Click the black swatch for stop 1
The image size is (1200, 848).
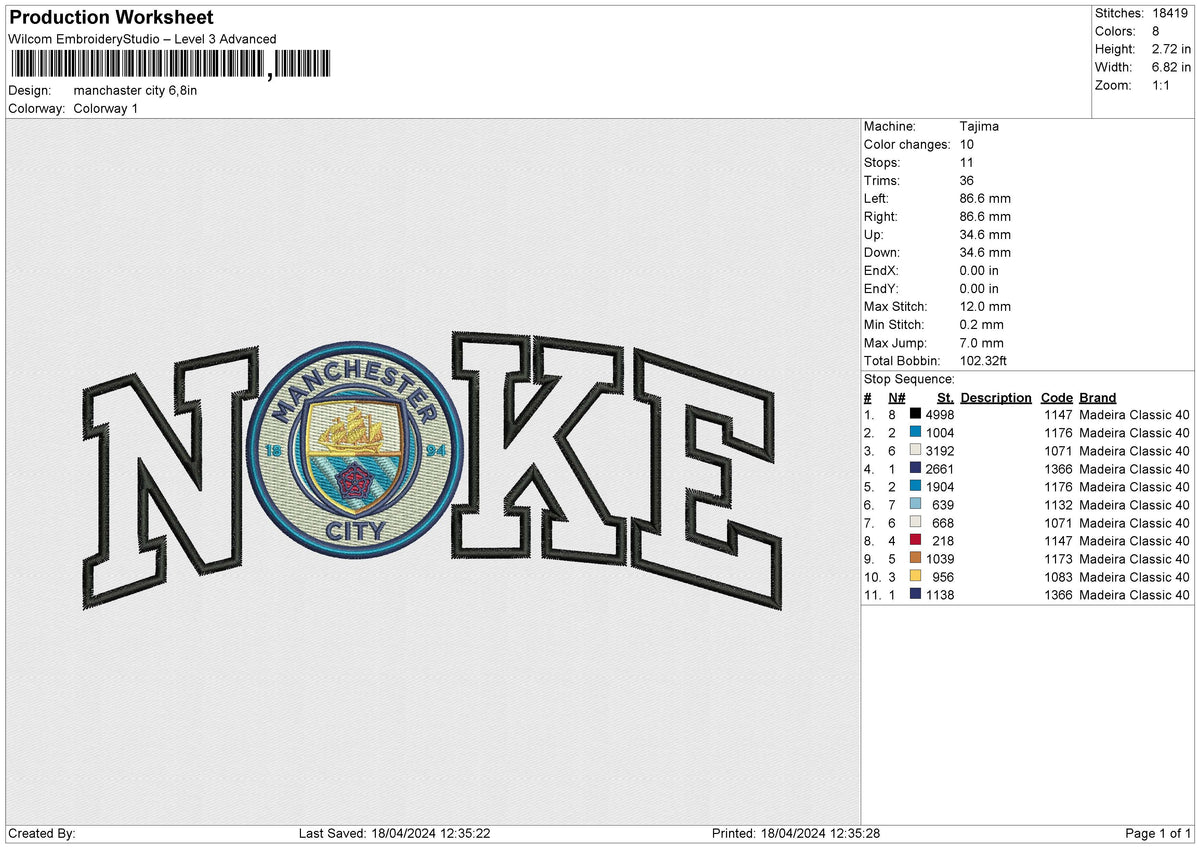[915, 413]
